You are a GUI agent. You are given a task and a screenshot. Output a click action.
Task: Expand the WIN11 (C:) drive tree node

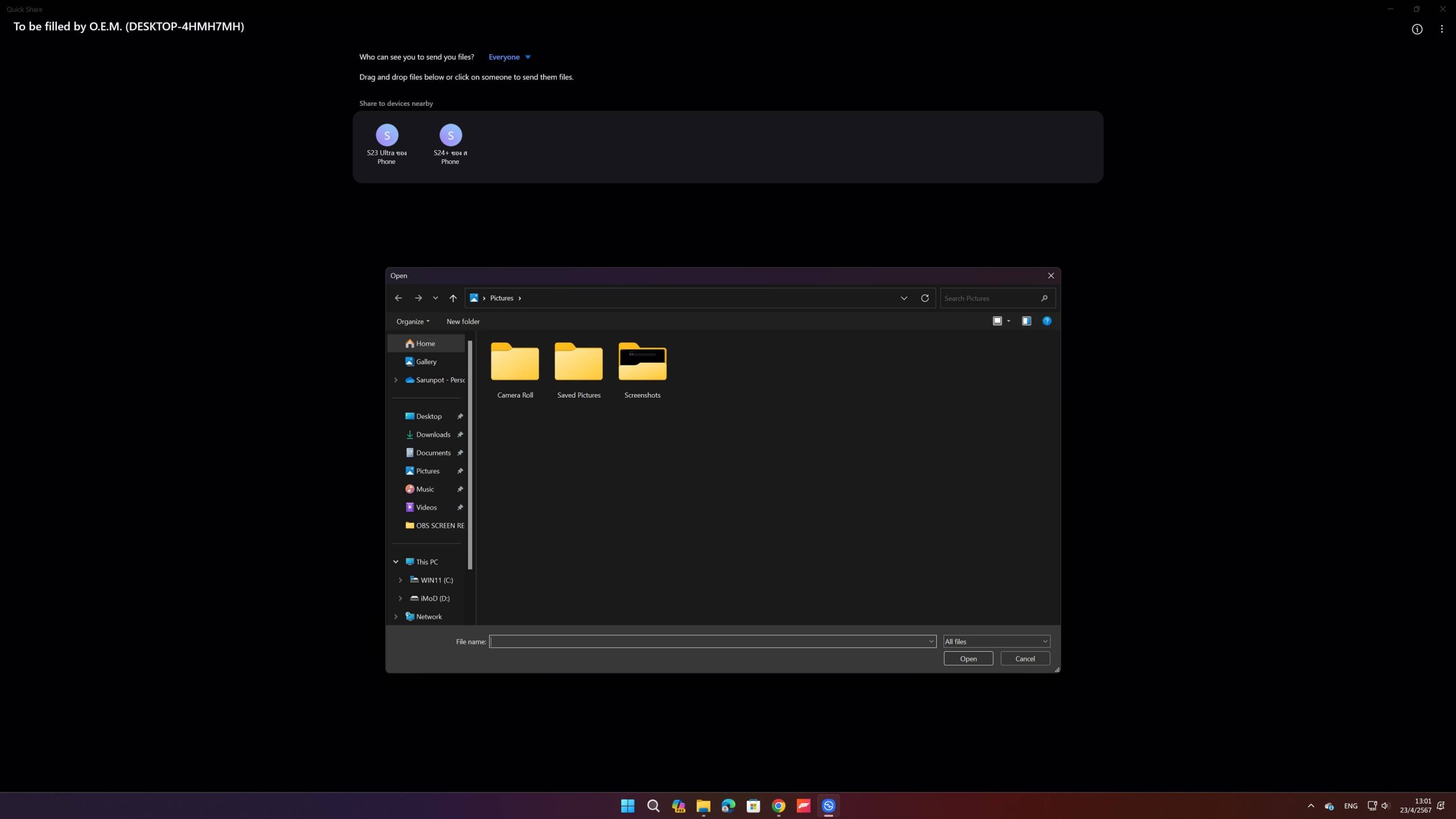[x=400, y=580]
